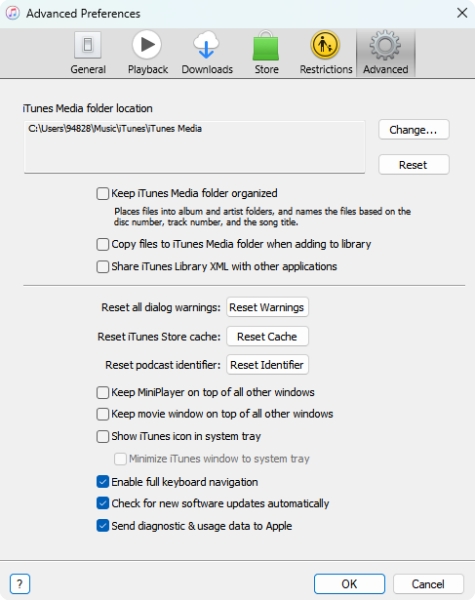The image size is (475, 600).
Task: Uncheck Enable full keyboard navigation
Action: click(x=103, y=482)
